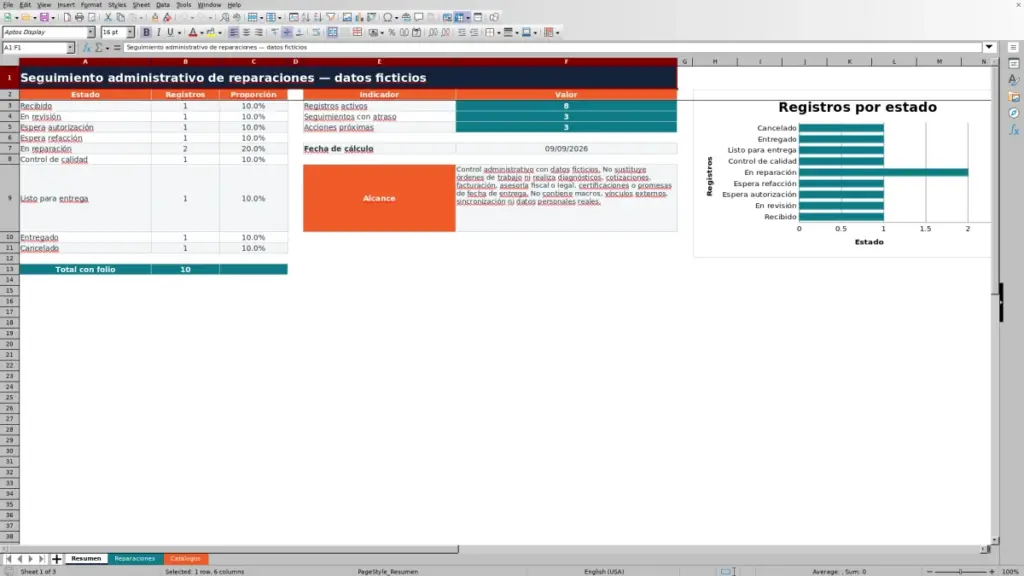1024x576 pixels.
Task: Click the Export as PDF icon
Action: (67, 18)
